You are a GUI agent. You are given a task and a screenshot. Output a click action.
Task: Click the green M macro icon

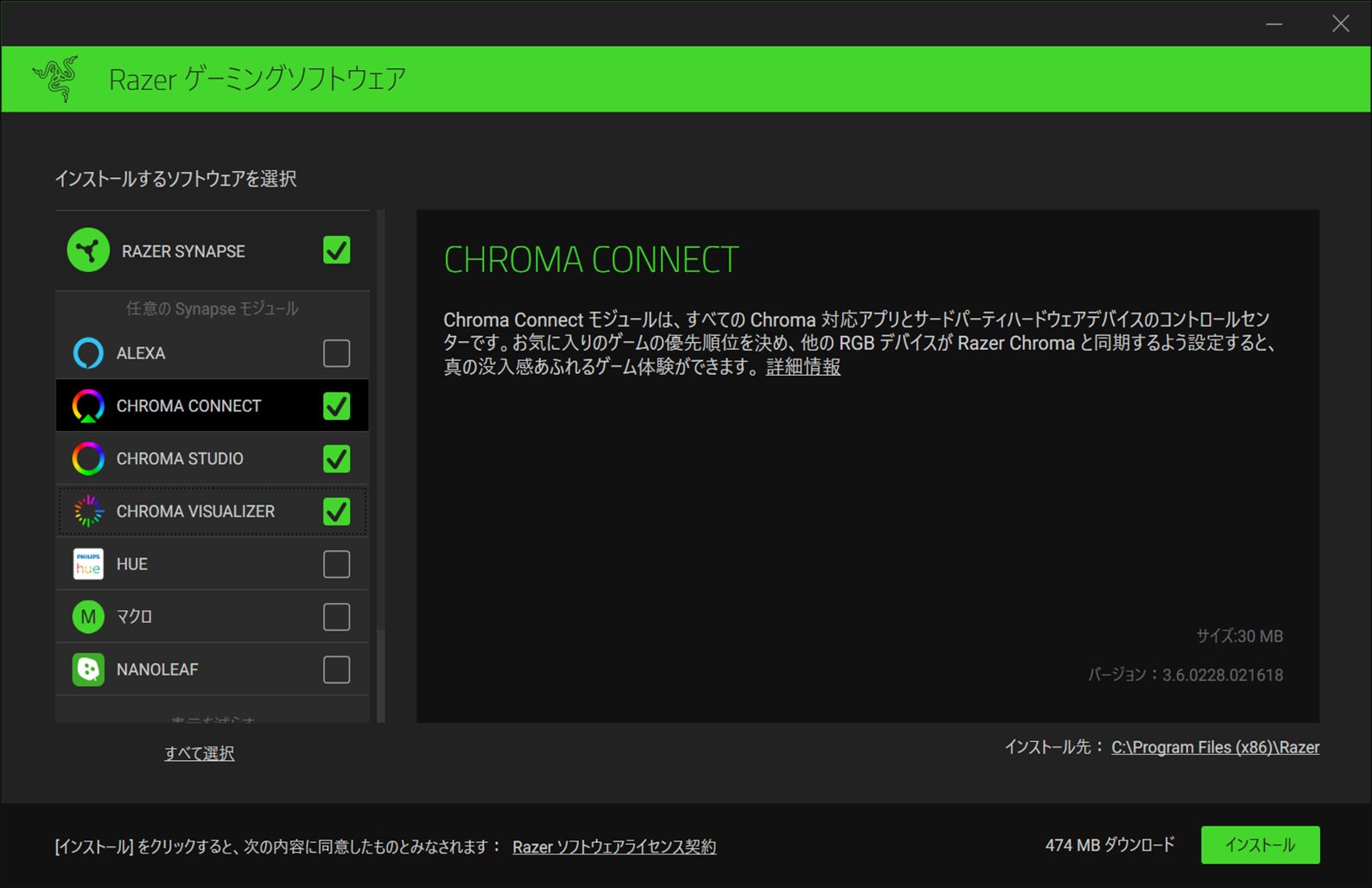pyautogui.click(x=88, y=617)
